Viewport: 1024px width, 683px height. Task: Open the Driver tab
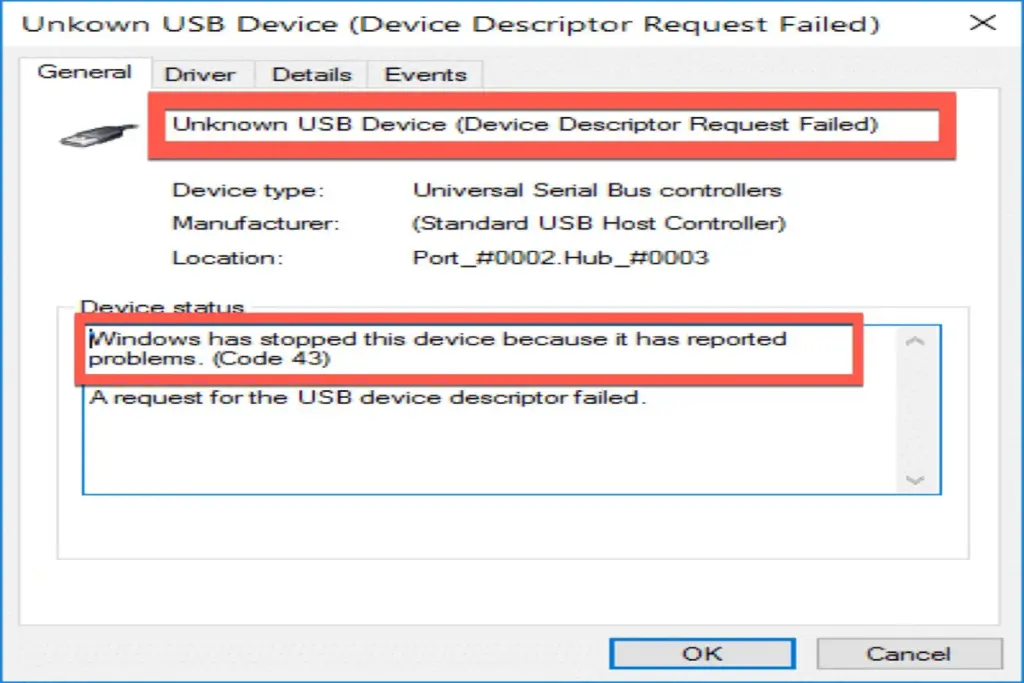coord(200,74)
